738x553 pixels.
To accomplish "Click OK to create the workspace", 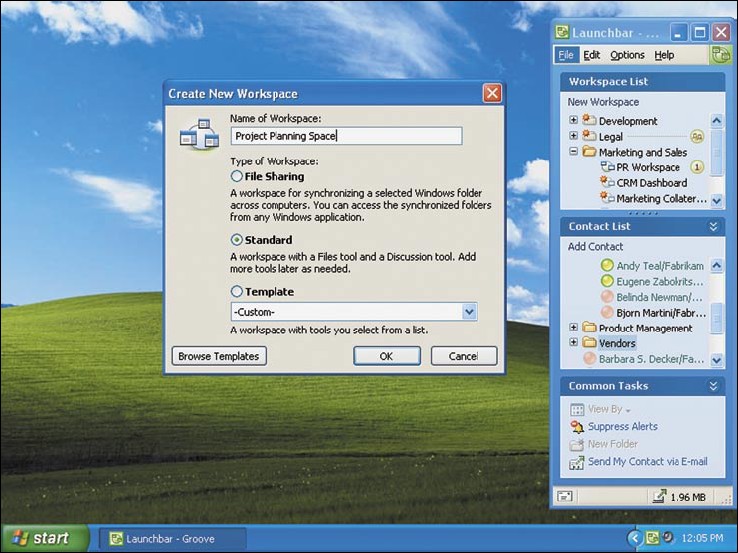I will [386, 356].
